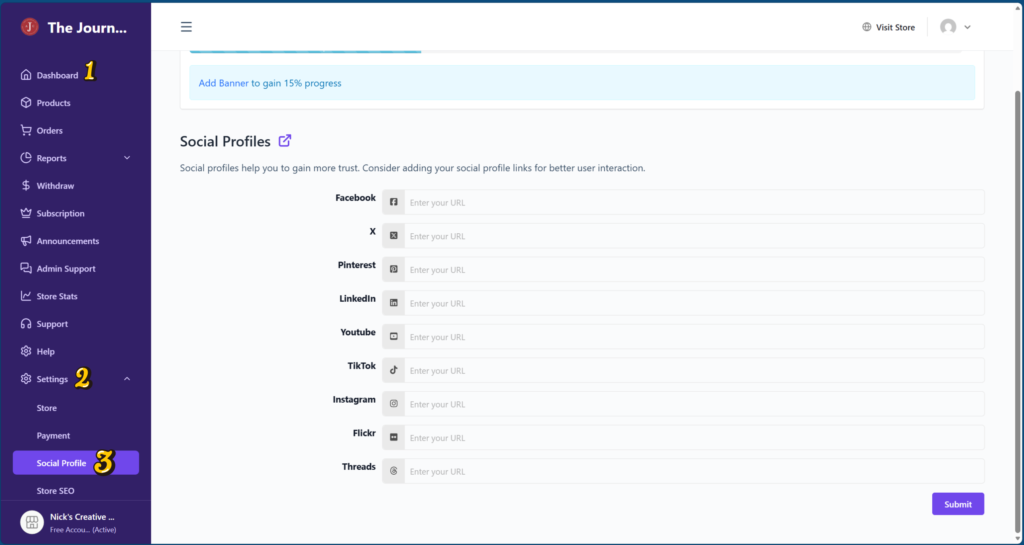
Task: Click the X icon in URL row
Action: [x=394, y=236]
